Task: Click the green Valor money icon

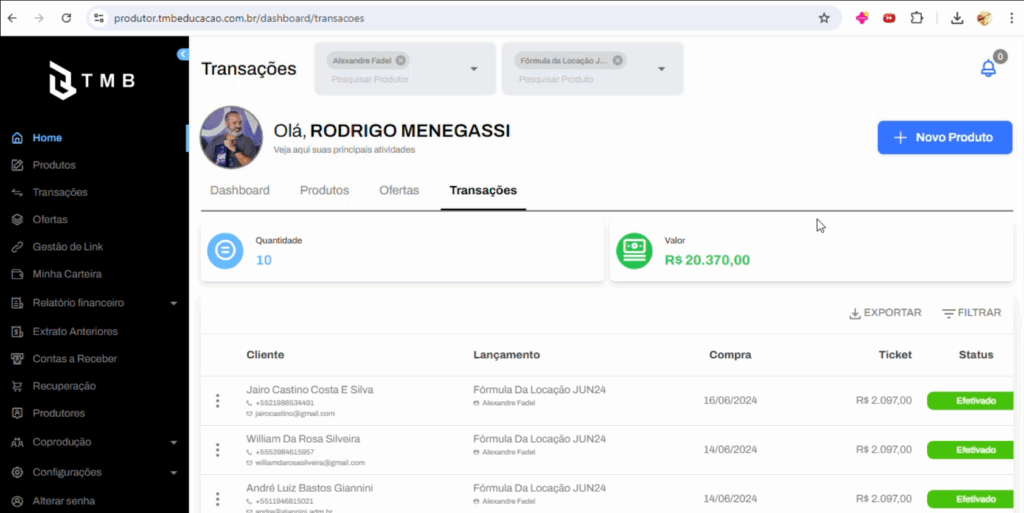Action: pyautogui.click(x=634, y=251)
